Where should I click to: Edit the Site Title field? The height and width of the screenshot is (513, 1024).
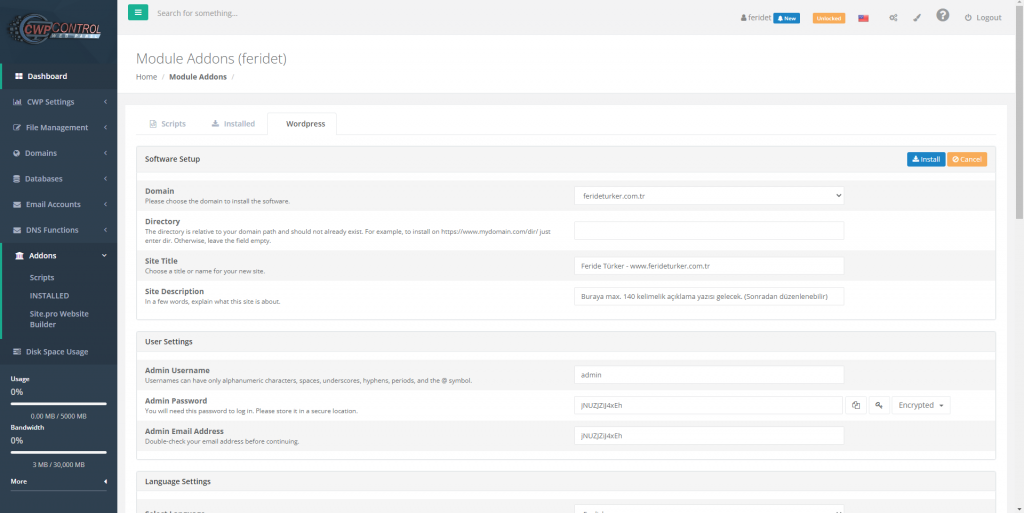[x=709, y=266]
